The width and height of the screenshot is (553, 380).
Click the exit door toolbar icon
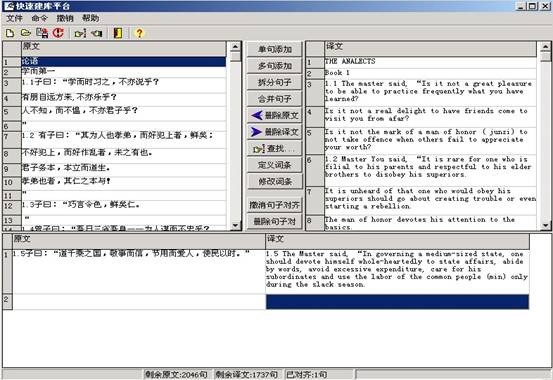pyautogui.click(x=118, y=33)
